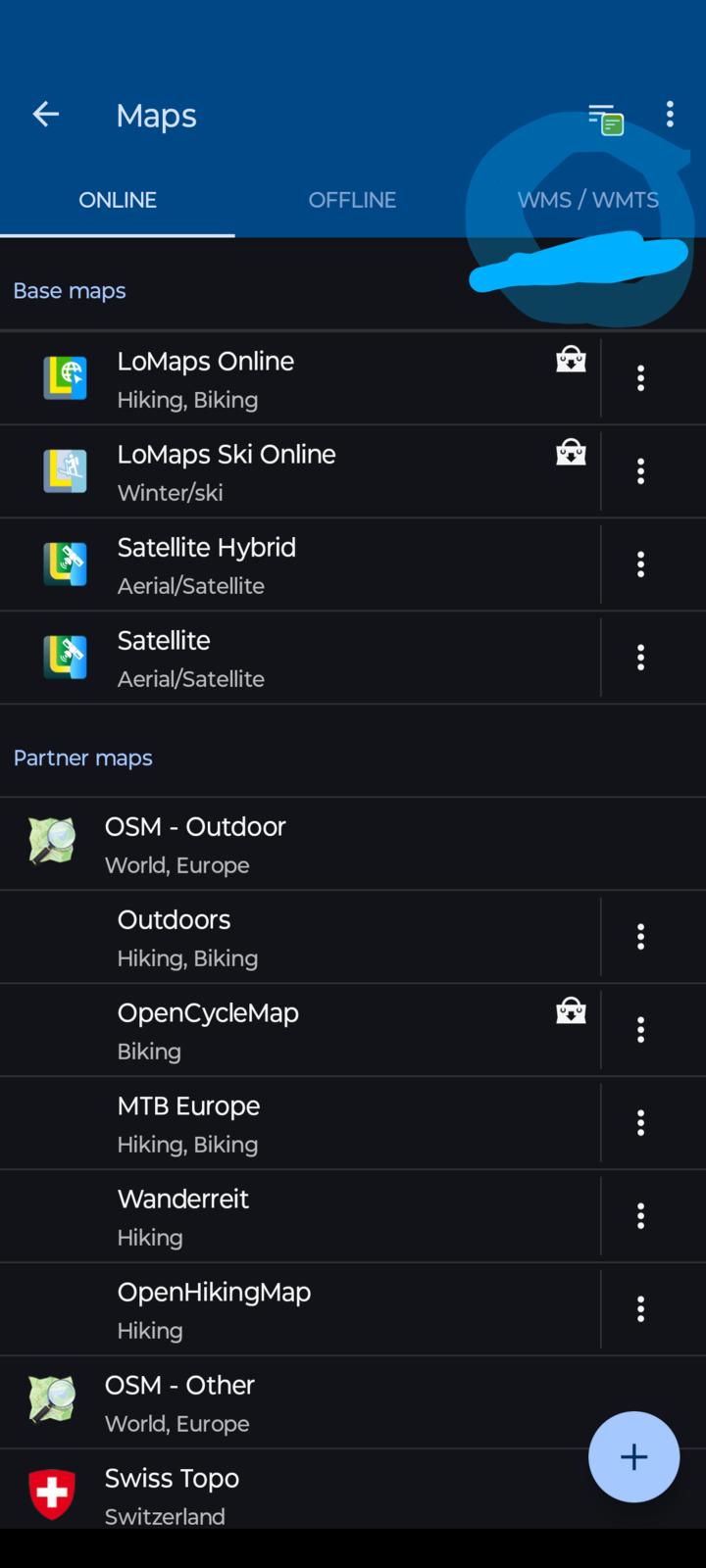Open the header overflow menu
This screenshot has width=706, height=1568.
(670, 115)
